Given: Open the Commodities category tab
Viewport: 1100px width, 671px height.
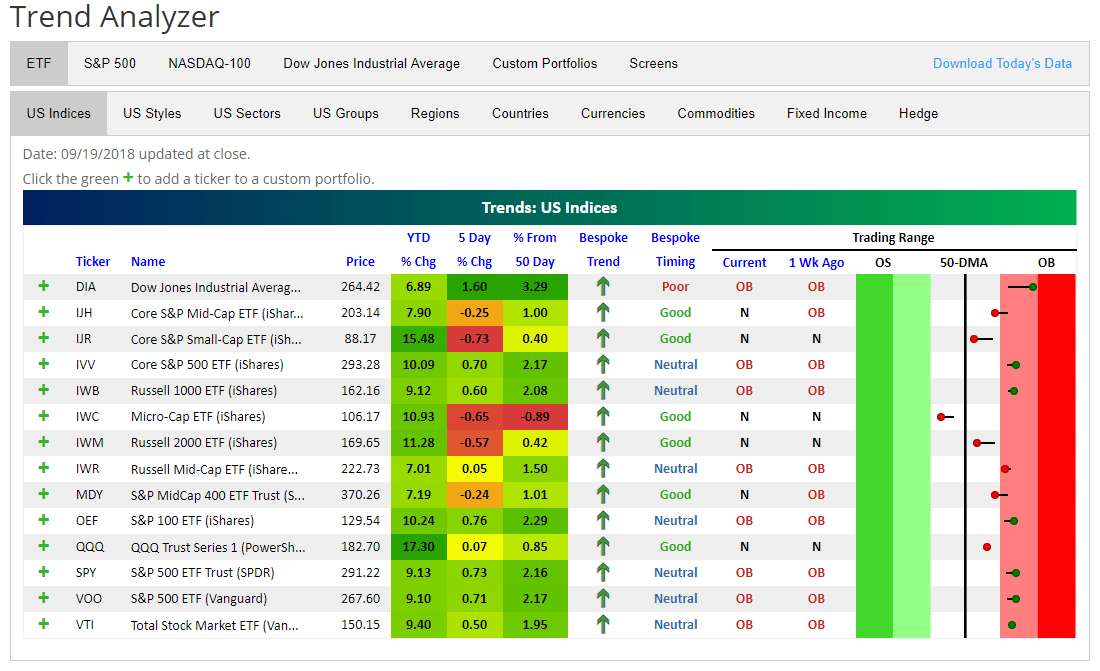Looking at the screenshot, I should pos(716,113).
